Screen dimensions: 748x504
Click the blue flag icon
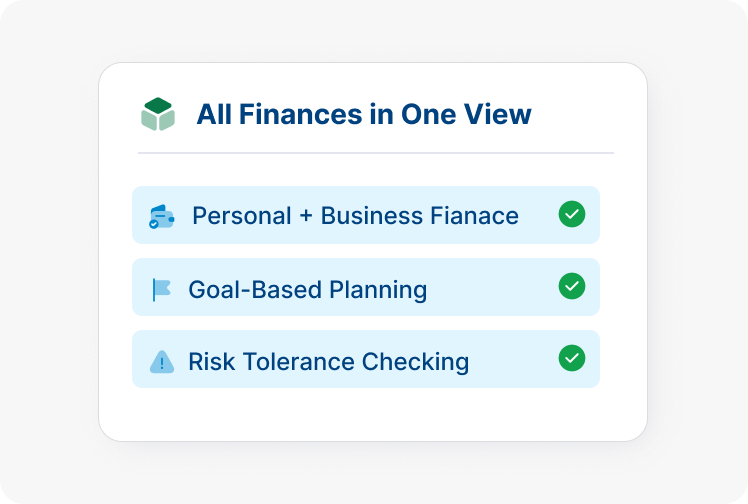click(161, 290)
